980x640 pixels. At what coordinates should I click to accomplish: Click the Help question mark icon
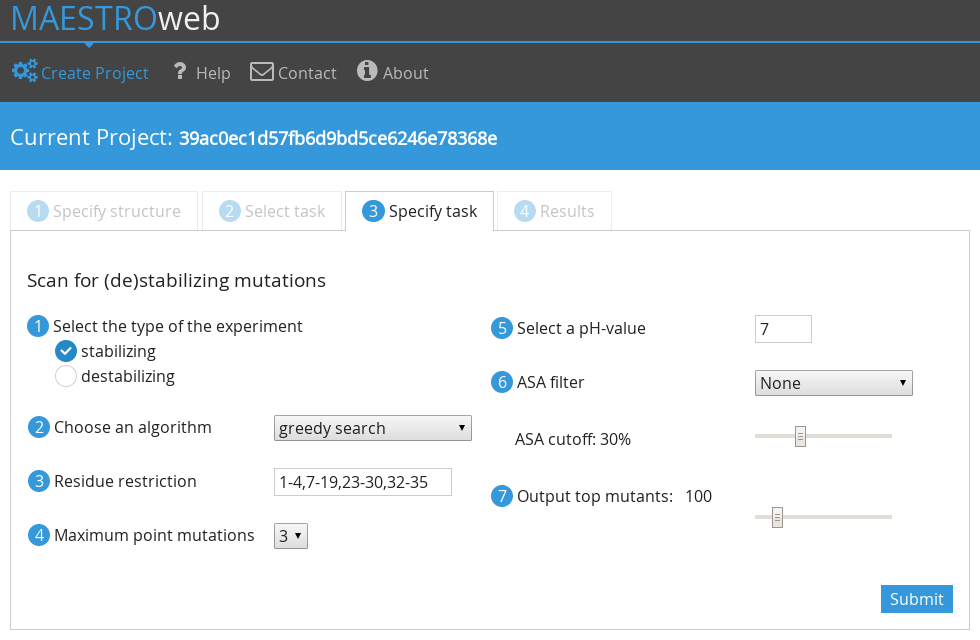(180, 71)
